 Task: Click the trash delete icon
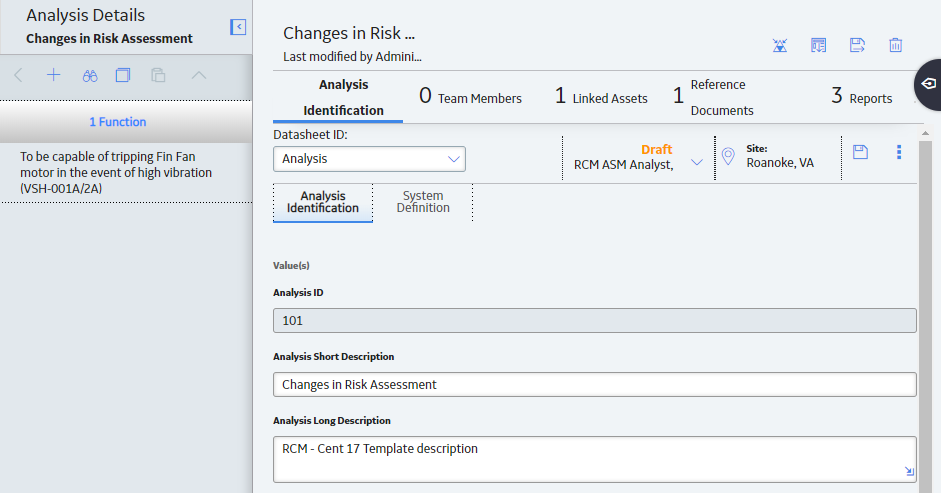[x=895, y=45]
